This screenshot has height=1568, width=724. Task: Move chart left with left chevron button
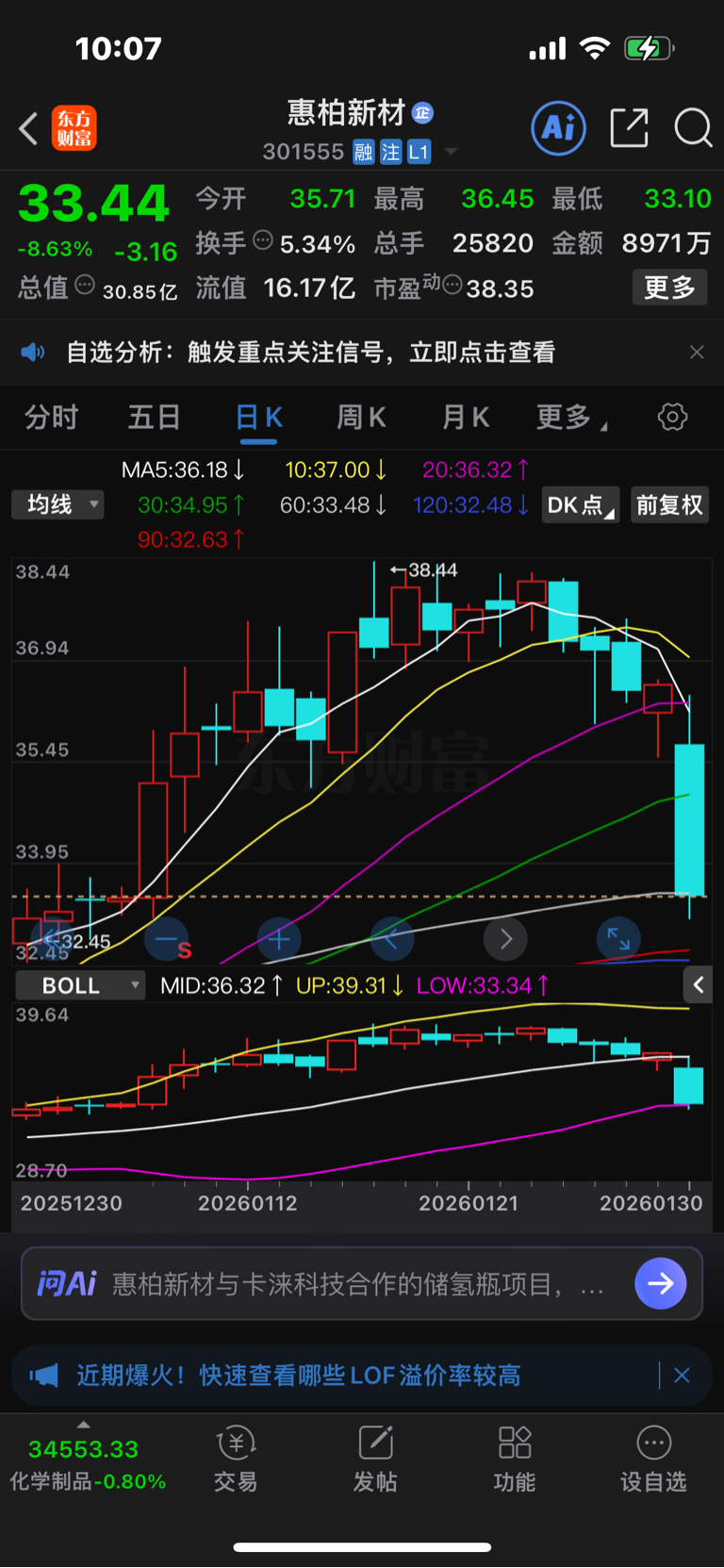click(392, 939)
